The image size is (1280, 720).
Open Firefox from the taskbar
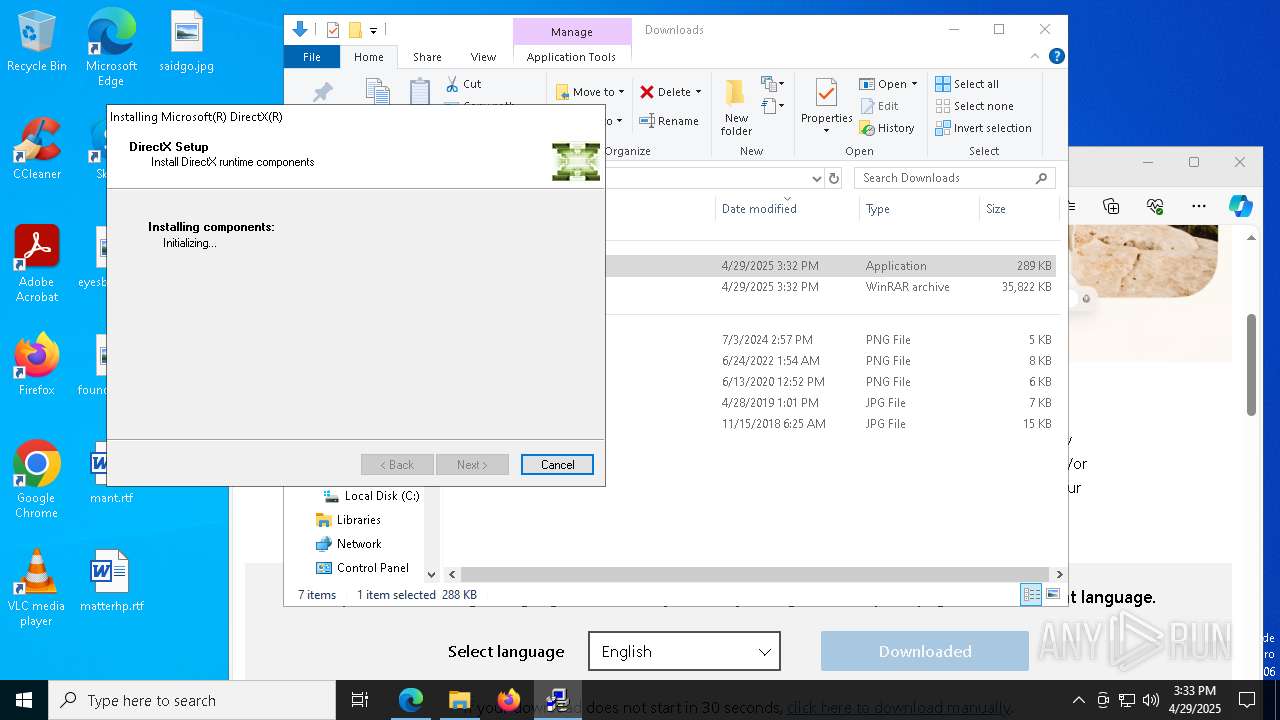point(509,700)
